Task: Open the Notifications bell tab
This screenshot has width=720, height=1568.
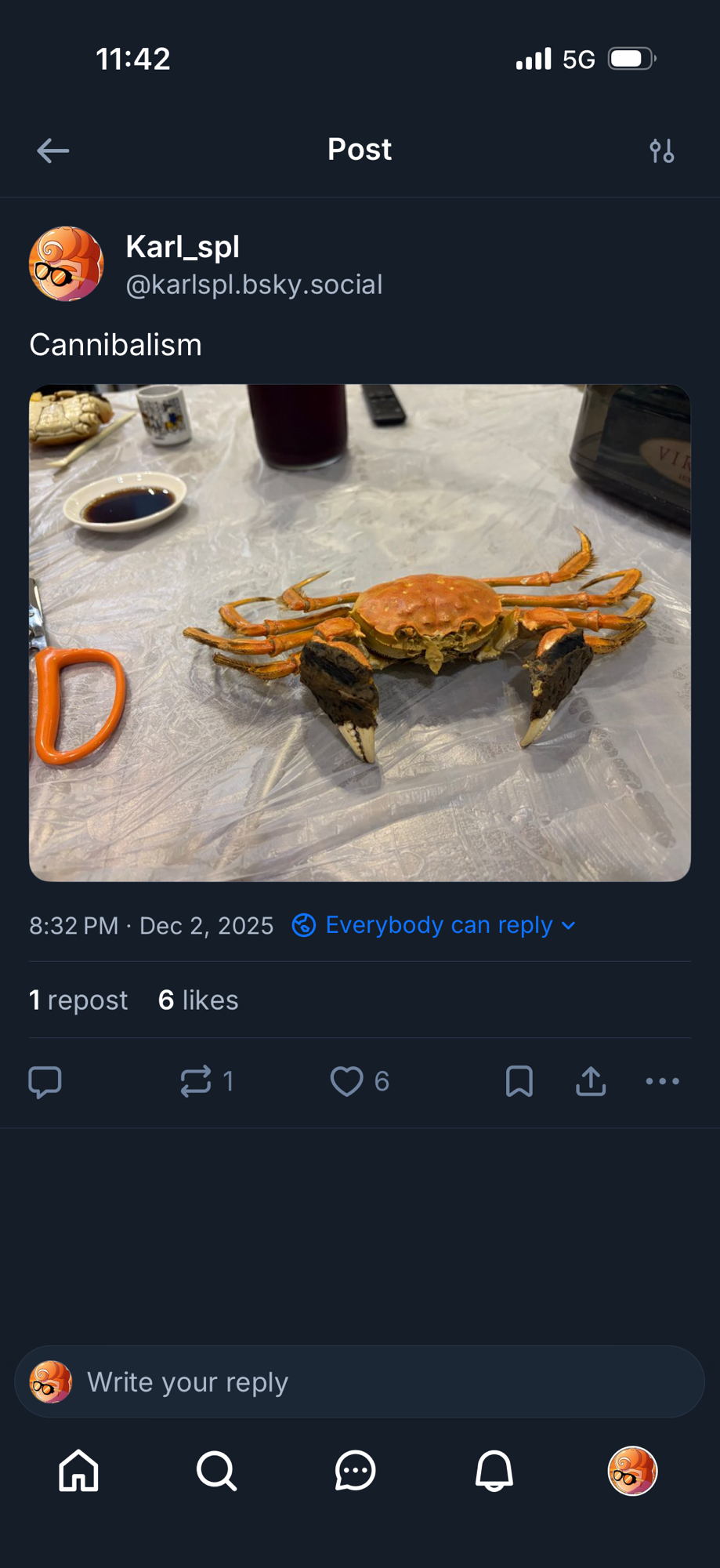Action: click(x=494, y=1470)
